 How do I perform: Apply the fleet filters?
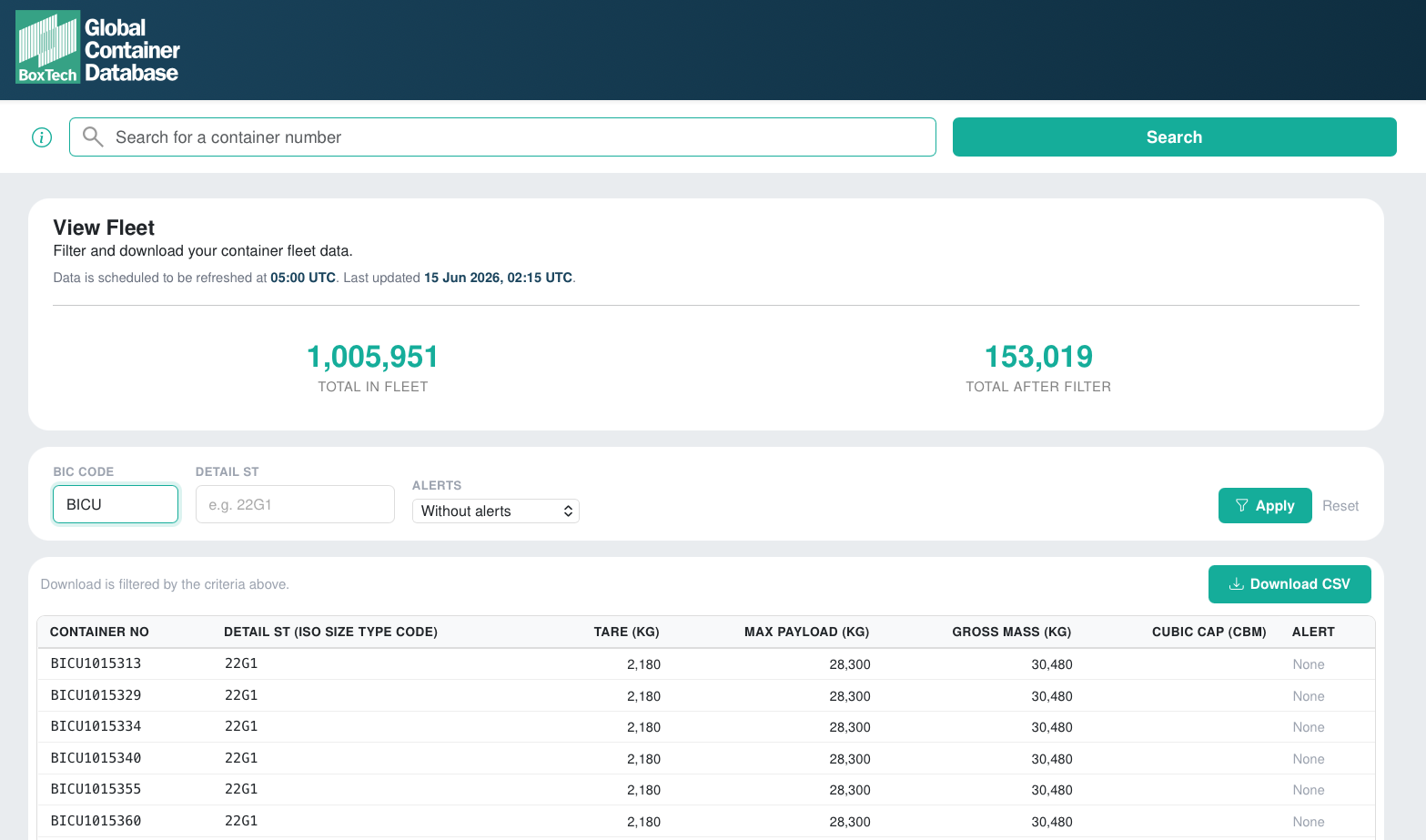pyautogui.click(x=1265, y=505)
